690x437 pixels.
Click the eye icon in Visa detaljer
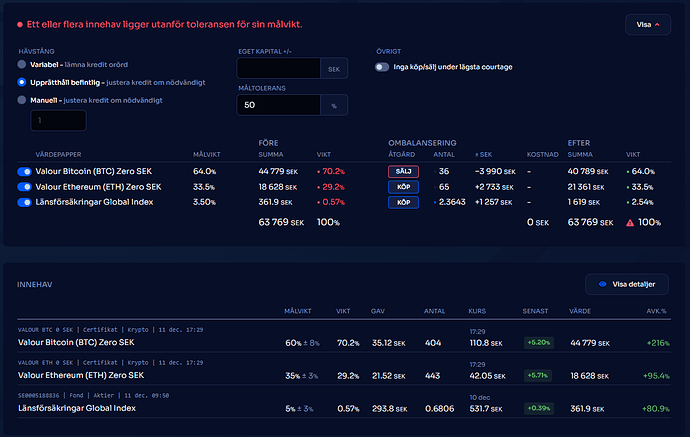click(x=601, y=285)
